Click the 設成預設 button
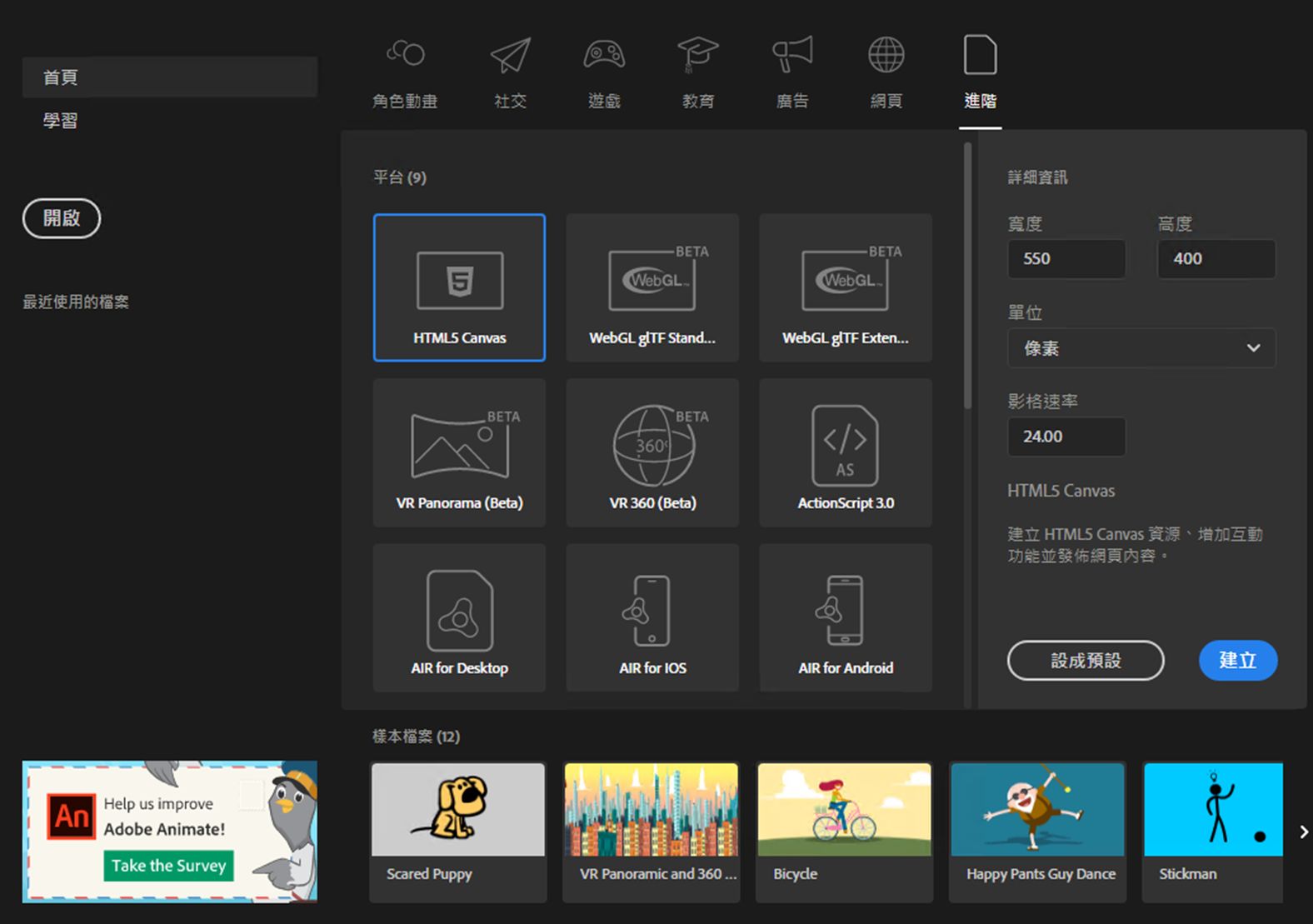Image resolution: width=1313 pixels, height=924 pixels. [x=1086, y=661]
